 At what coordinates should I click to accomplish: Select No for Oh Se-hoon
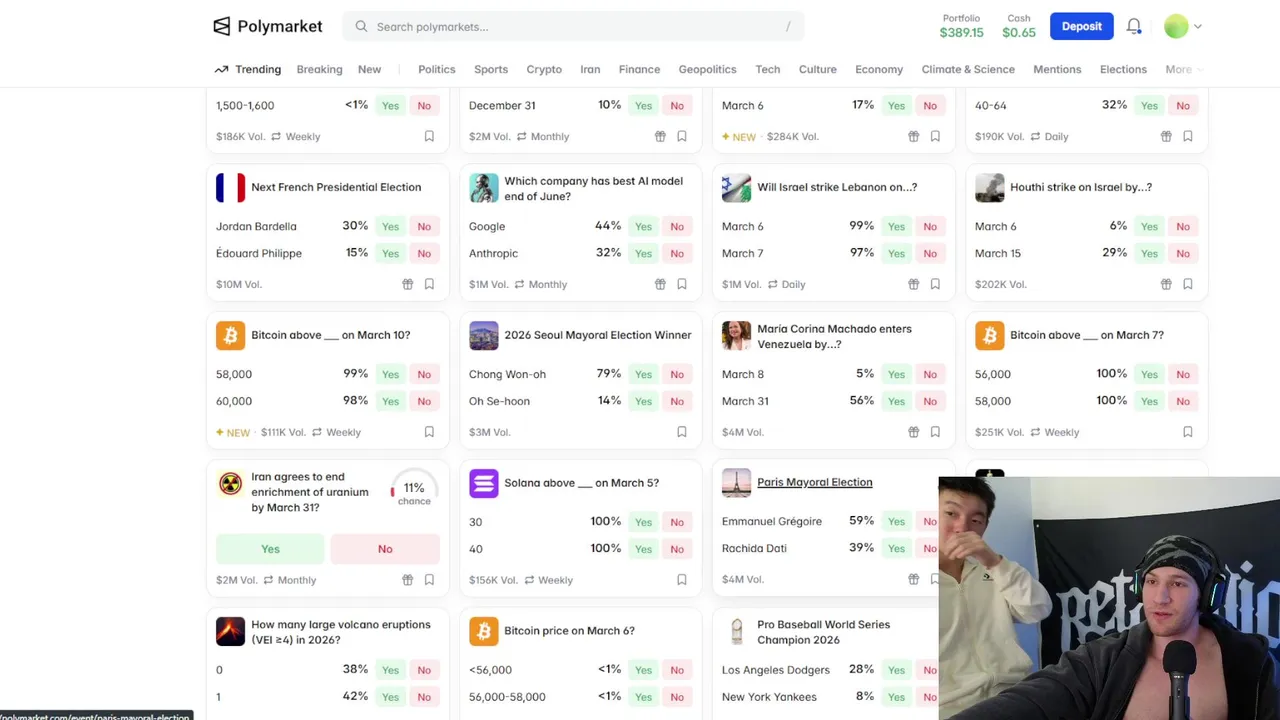[677, 401]
